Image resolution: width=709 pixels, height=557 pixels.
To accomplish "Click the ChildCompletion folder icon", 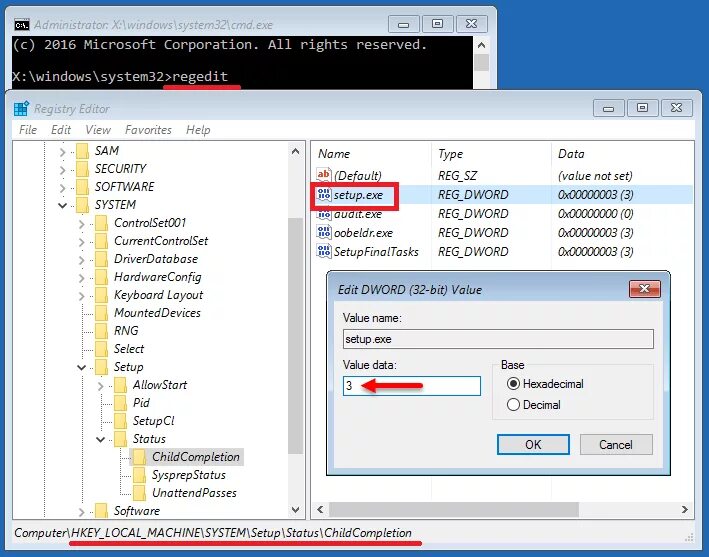I will [140, 458].
